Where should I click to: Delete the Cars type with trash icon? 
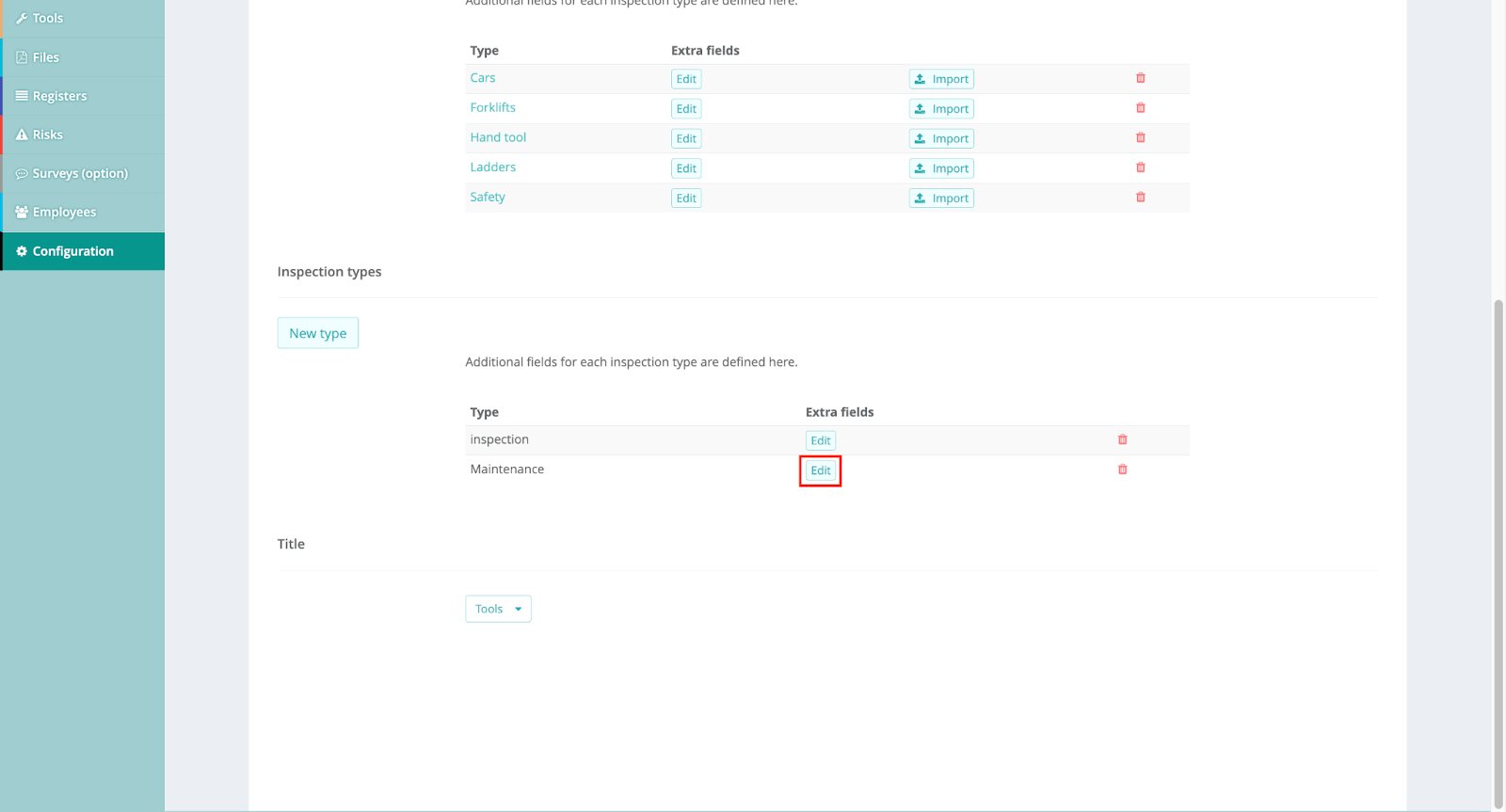coord(1140,78)
